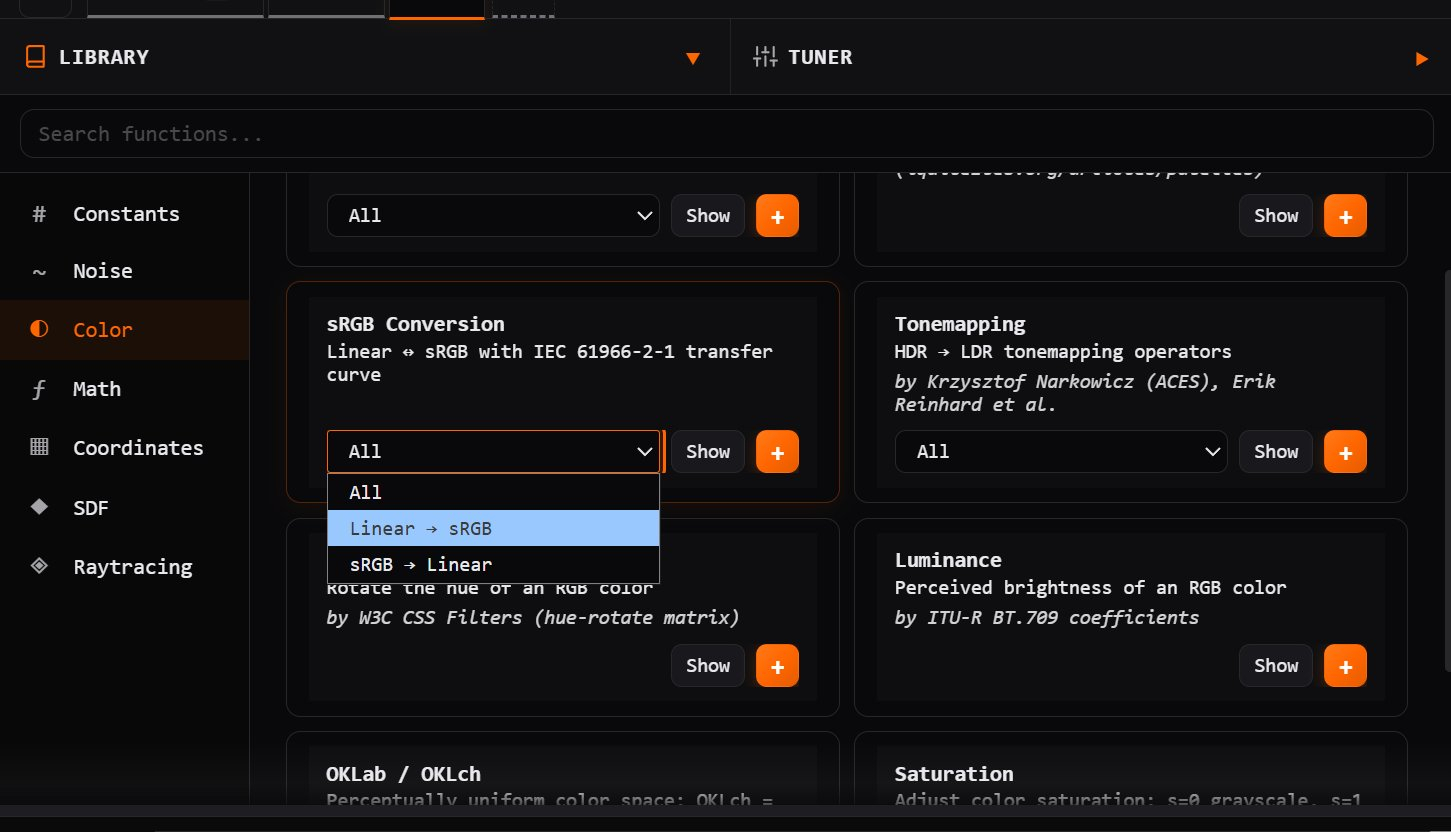Click the Tuner sliders icon
The image size is (1451, 832).
765,58
